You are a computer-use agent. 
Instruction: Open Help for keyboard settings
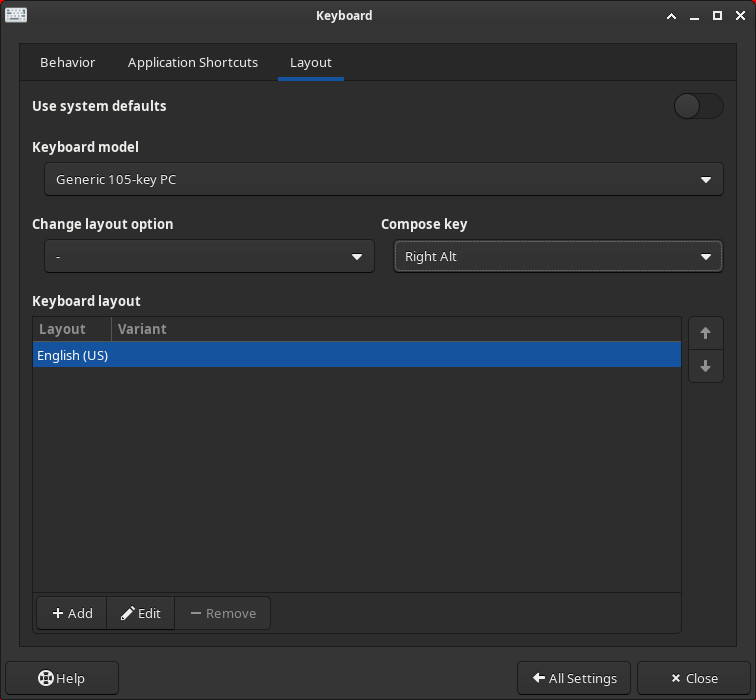[62, 678]
